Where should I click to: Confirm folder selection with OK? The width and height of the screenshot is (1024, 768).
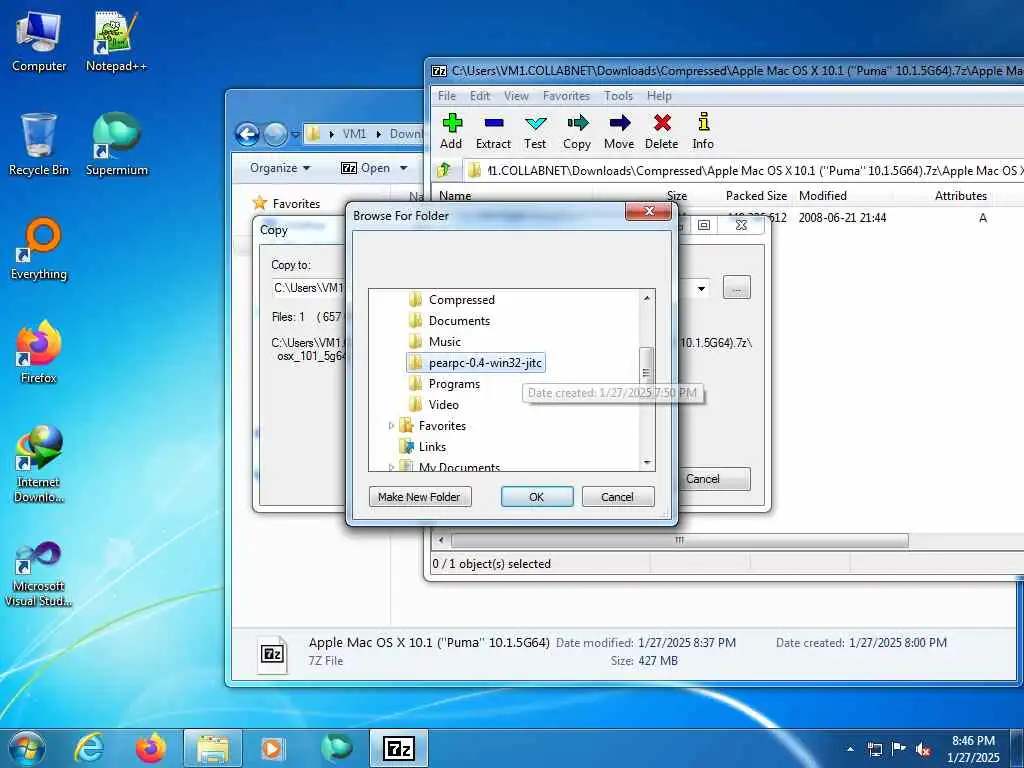[x=537, y=497]
